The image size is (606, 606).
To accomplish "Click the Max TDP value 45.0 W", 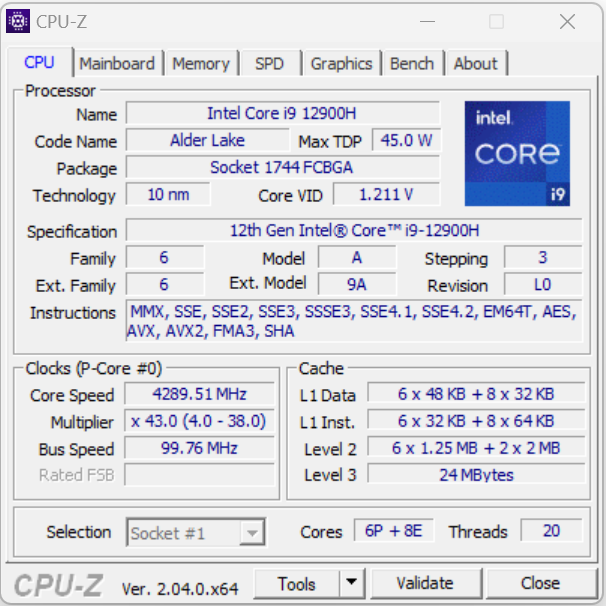I will [406, 140].
